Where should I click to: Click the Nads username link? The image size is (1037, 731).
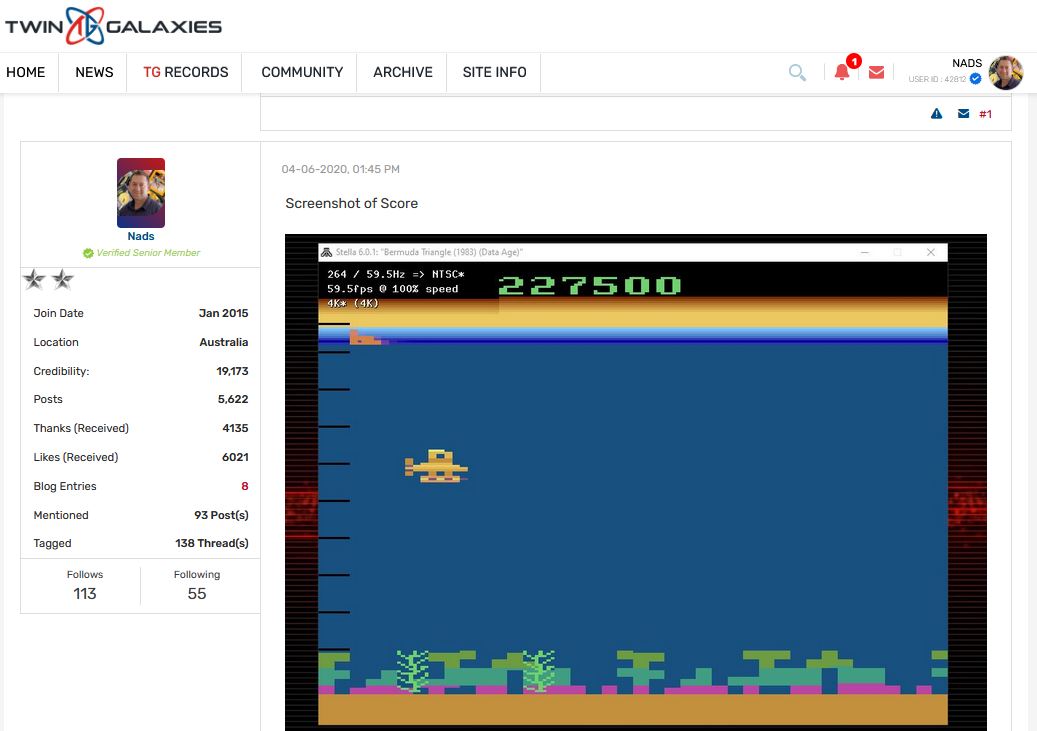[141, 237]
